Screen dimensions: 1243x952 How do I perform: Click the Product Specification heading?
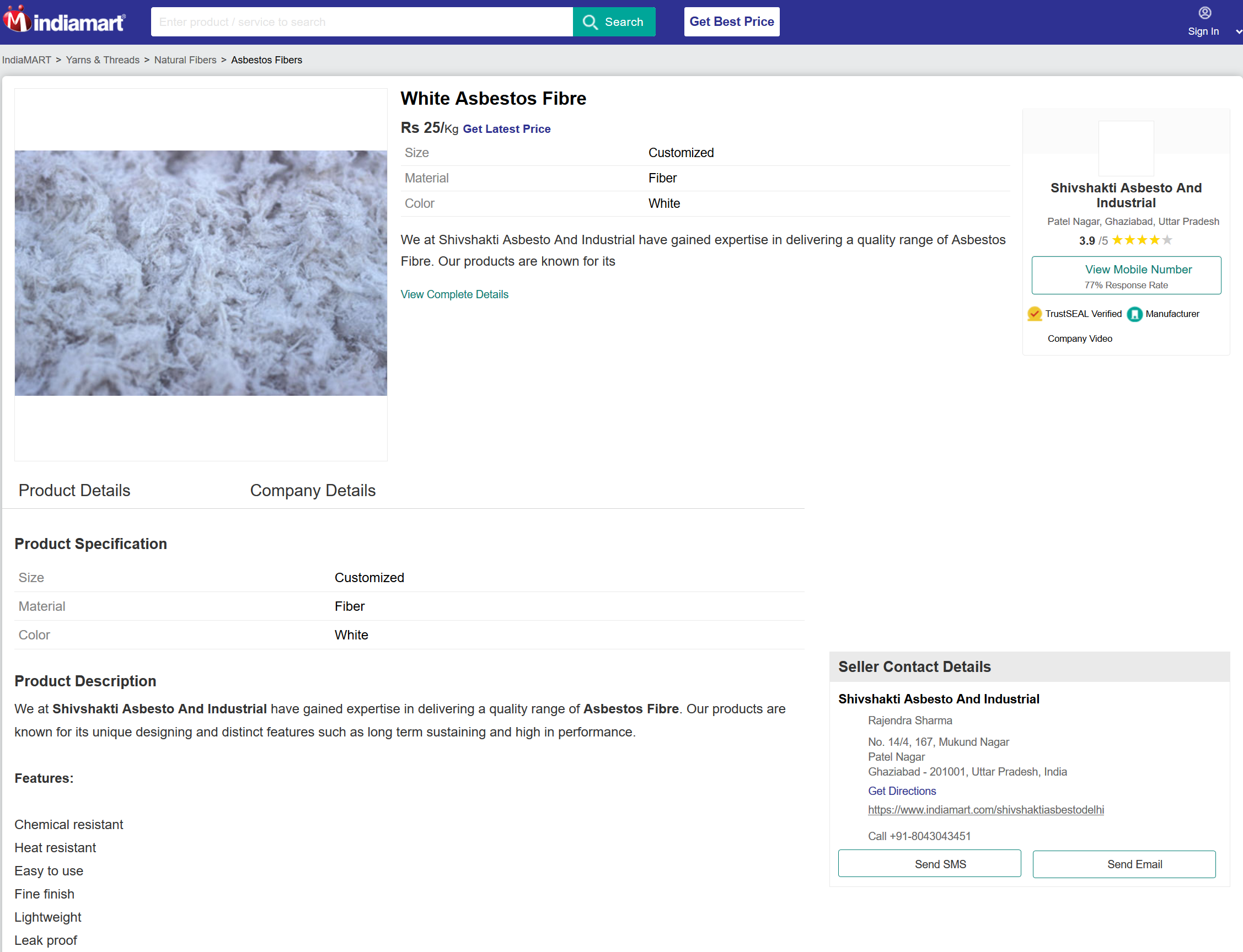[x=90, y=544]
